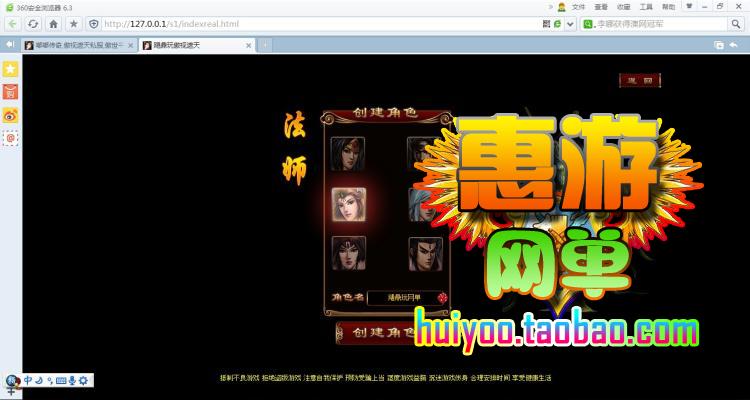
Task: Open a new tab with plus button
Action: click(265, 45)
